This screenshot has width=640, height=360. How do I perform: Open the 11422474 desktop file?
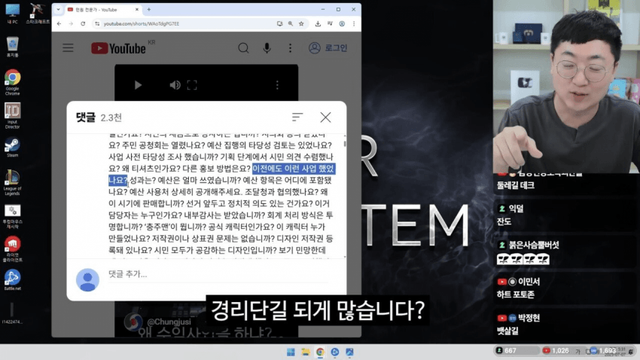tap(12, 313)
